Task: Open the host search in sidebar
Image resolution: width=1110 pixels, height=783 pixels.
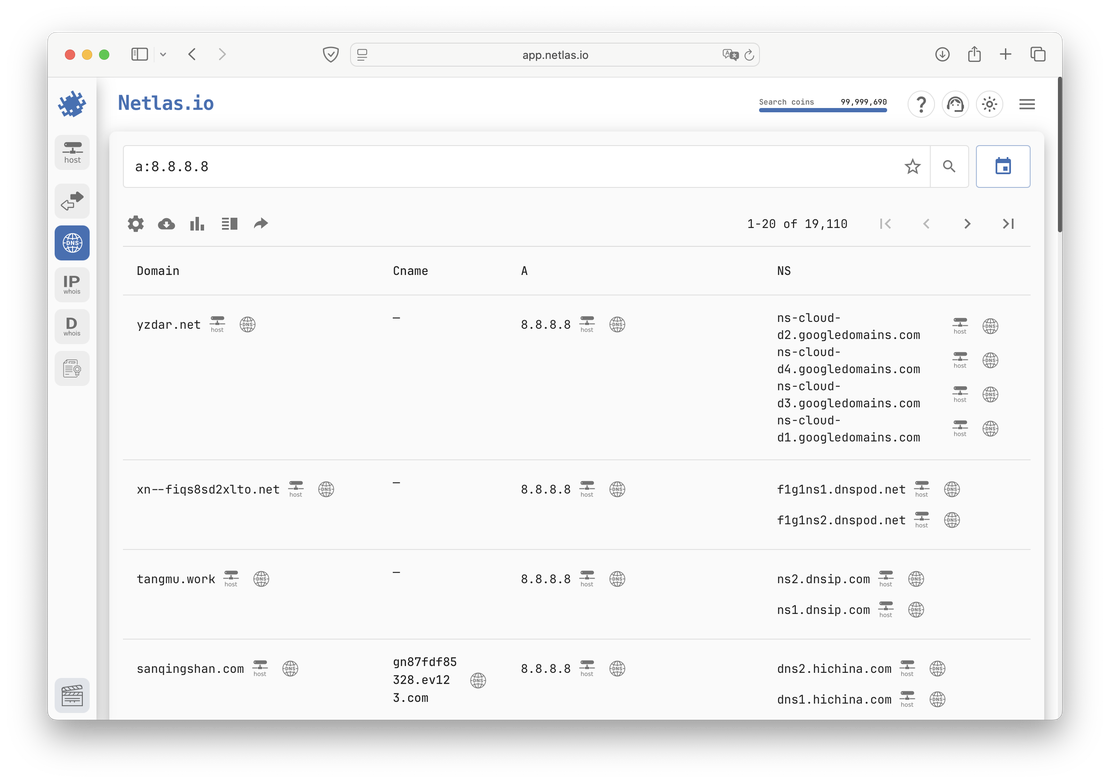Action: (72, 152)
